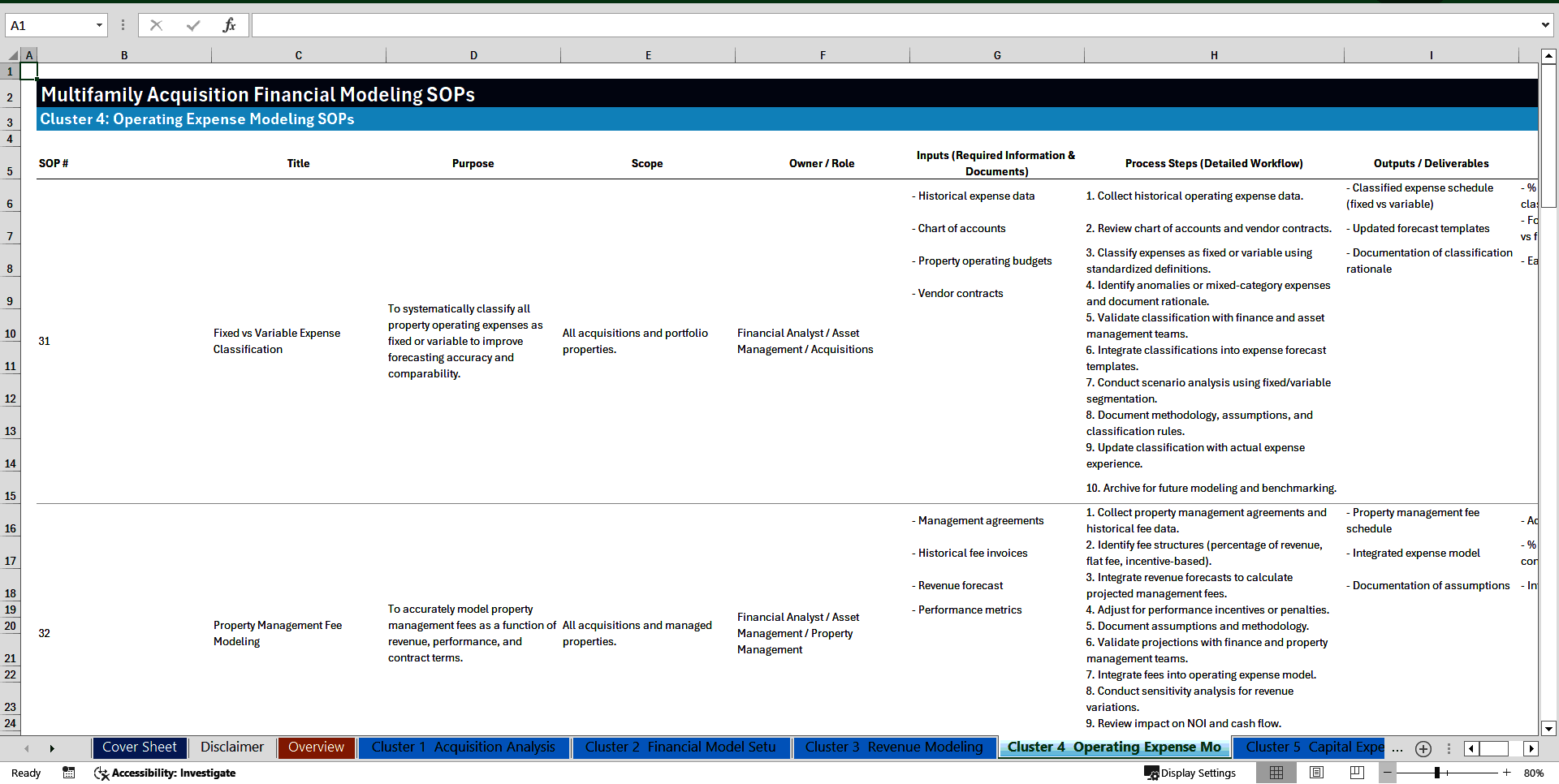Screen dimensions: 1559x784
Task: Toggle Normal view in the status bar
Action: (x=1276, y=773)
